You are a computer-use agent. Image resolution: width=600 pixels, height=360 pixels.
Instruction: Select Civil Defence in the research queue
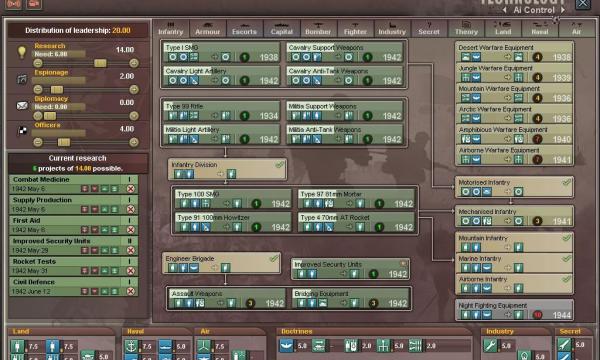[x=73, y=287]
